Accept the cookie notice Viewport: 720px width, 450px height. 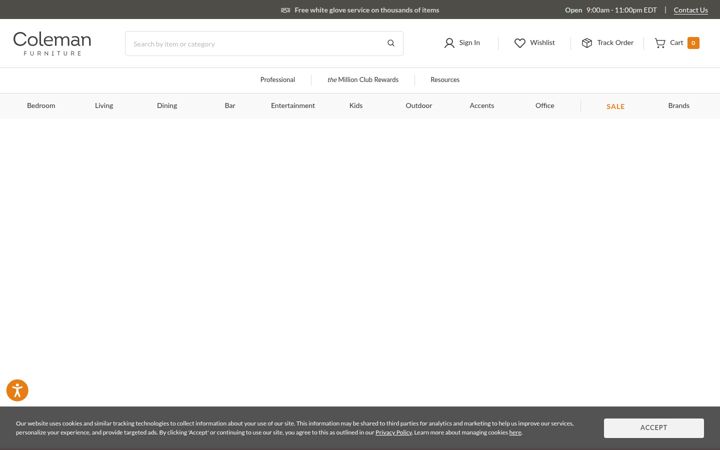pos(653,428)
